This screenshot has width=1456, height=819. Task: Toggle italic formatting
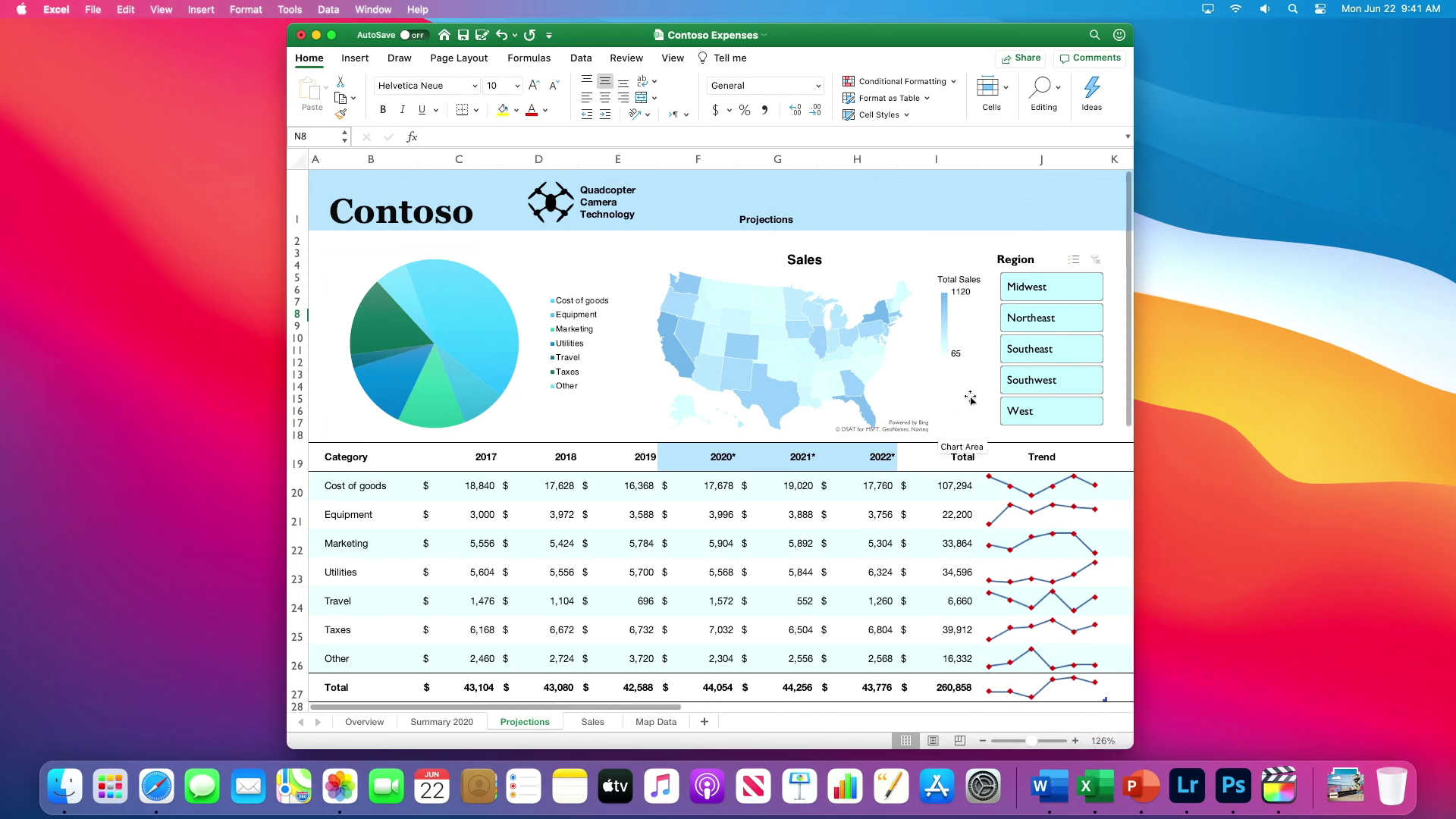tap(402, 109)
